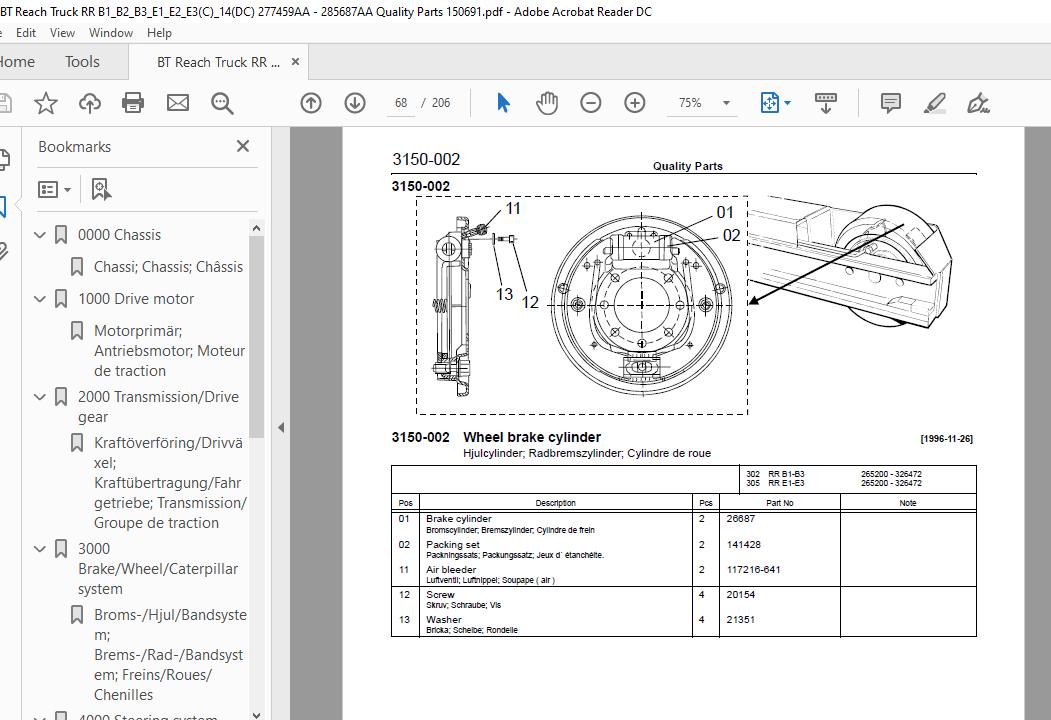Image resolution: width=1051 pixels, height=720 pixels.
Task: Print the document with printer icon
Action: pyautogui.click(x=133, y=103)
